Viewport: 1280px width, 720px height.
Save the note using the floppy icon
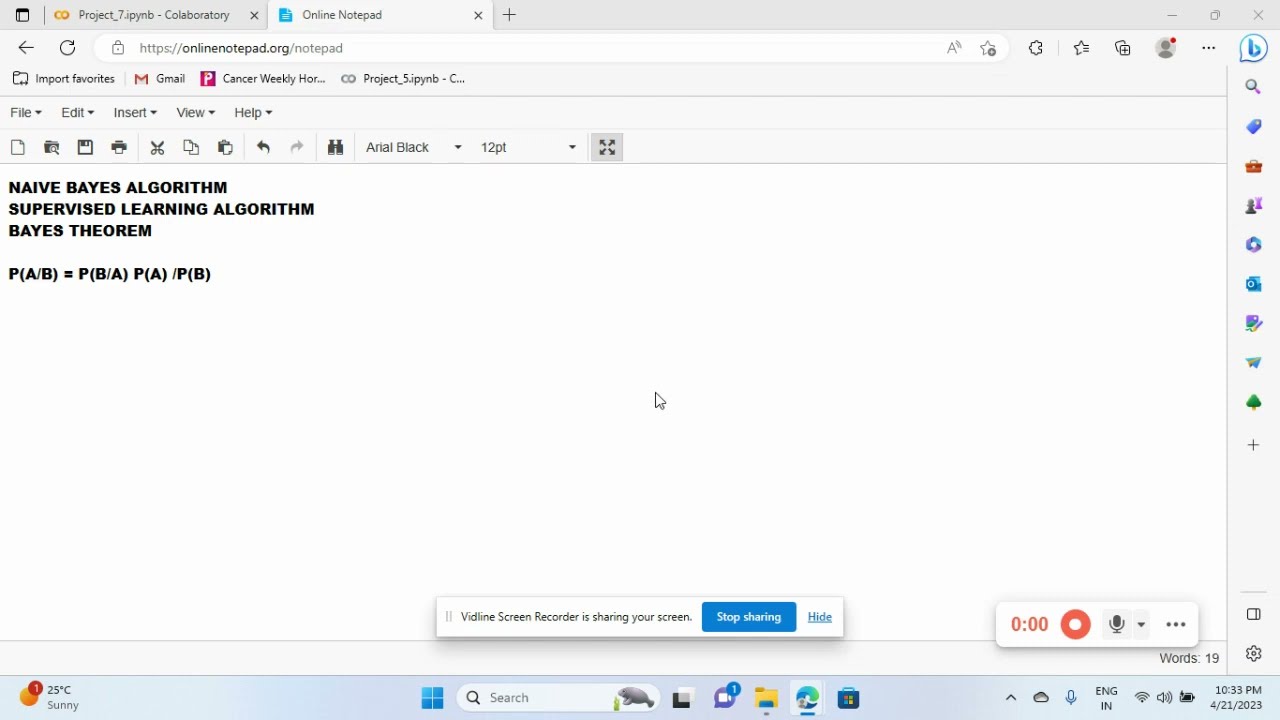coord(85,147)
